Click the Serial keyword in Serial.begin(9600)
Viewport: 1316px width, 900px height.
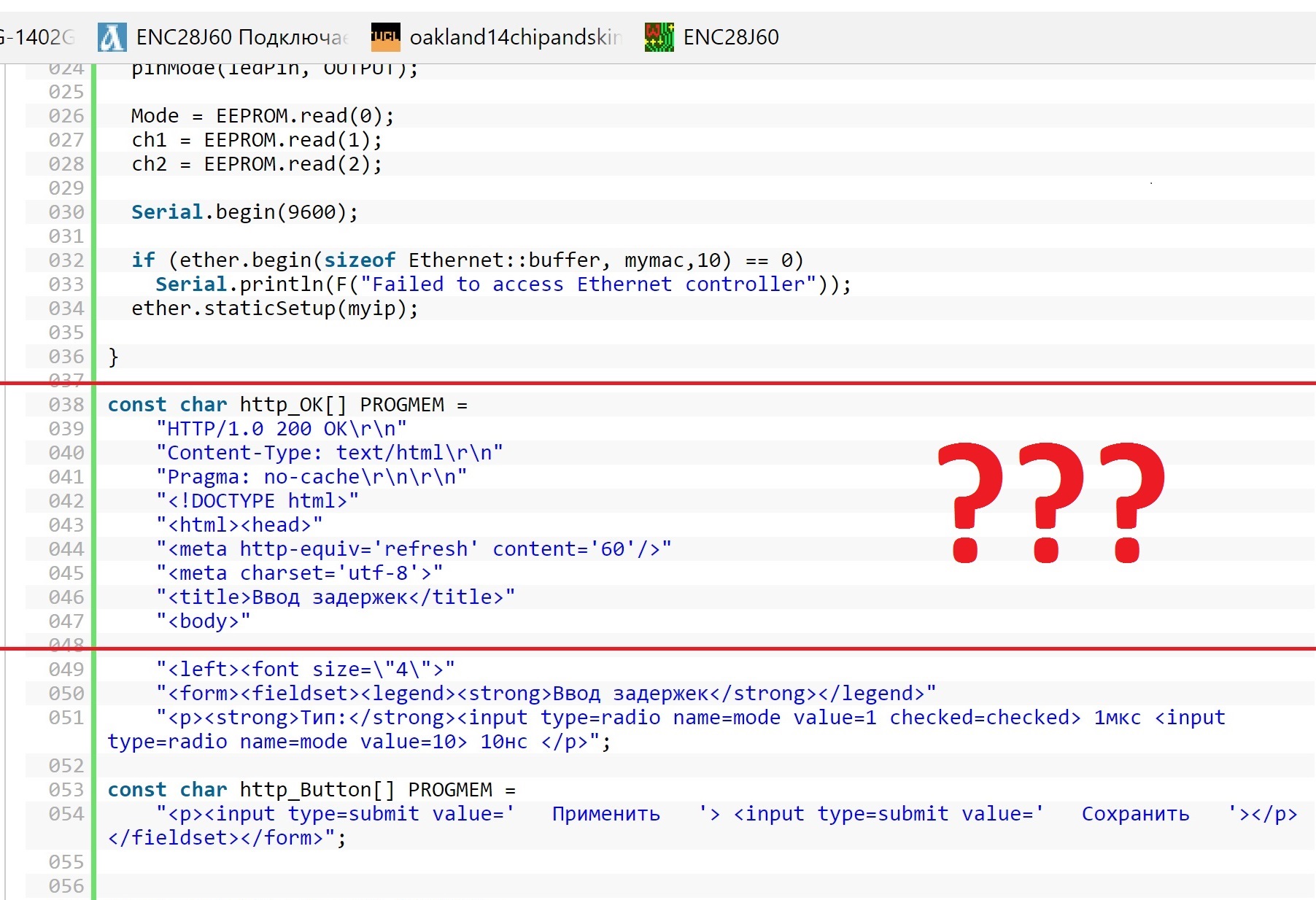(166, 212)
